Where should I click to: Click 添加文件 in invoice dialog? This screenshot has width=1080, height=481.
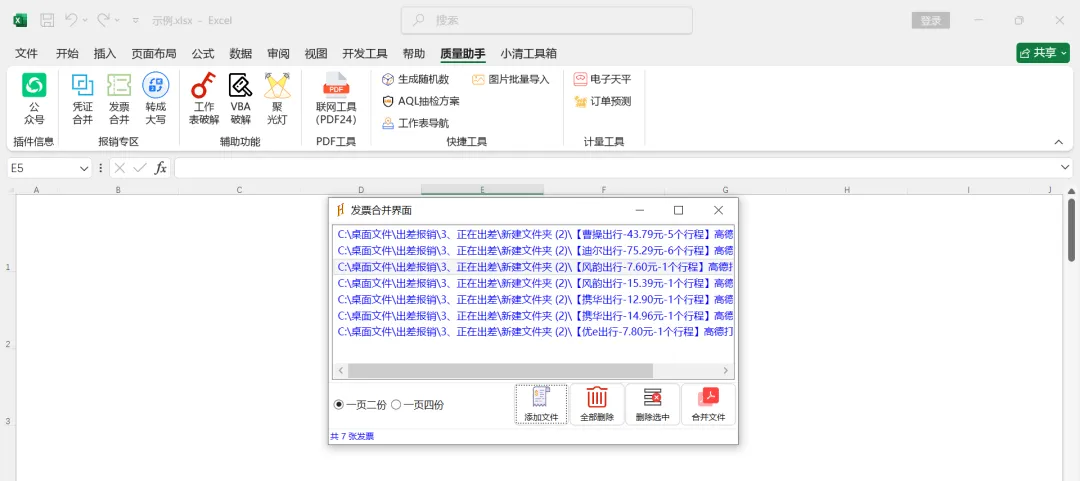click(541, 405)
